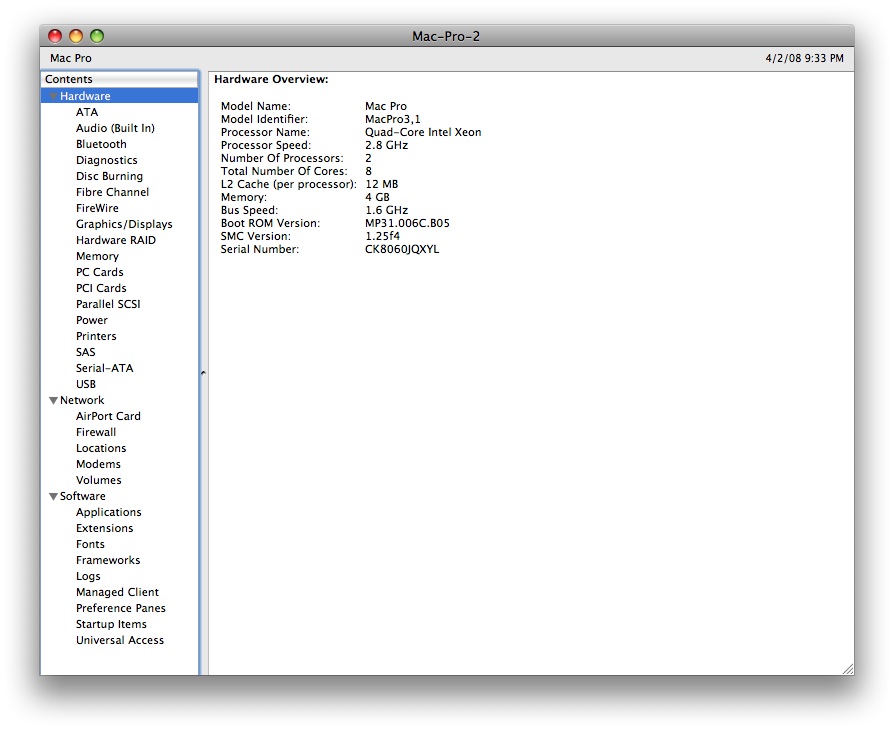894x730 pixels.
Task: Select PC Cards entry
Action: click(100, 272)
